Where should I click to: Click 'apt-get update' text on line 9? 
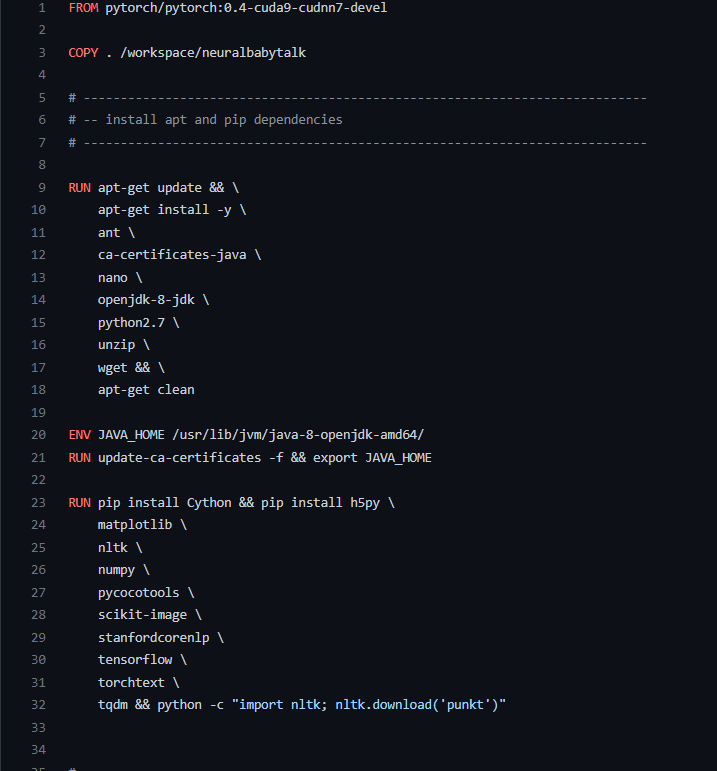pyautogui.click(x=149, y=188)
